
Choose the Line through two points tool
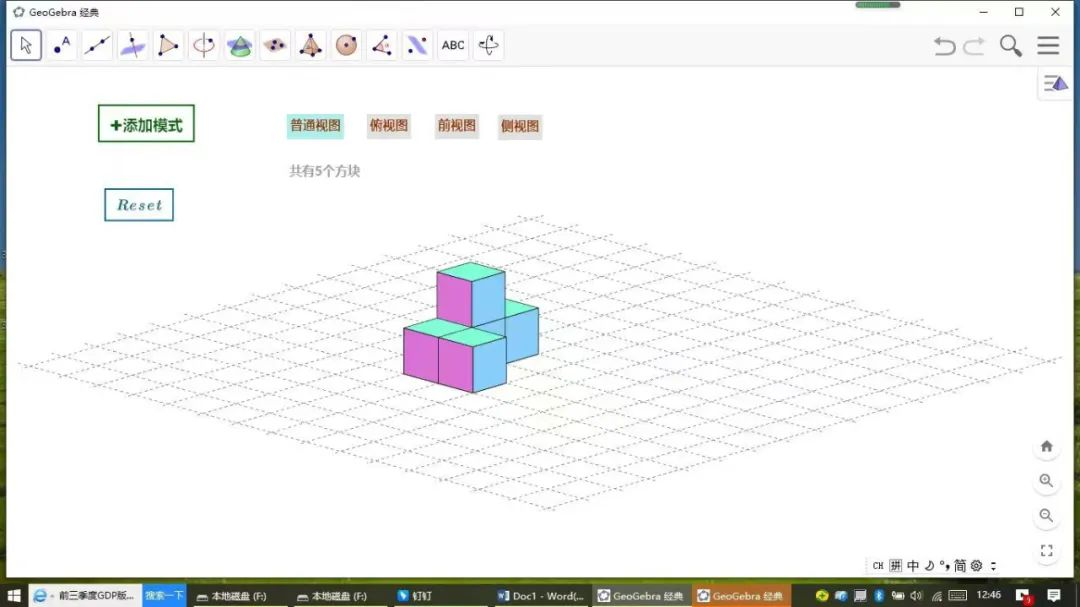pyautogui.click(x=97, y=45)
